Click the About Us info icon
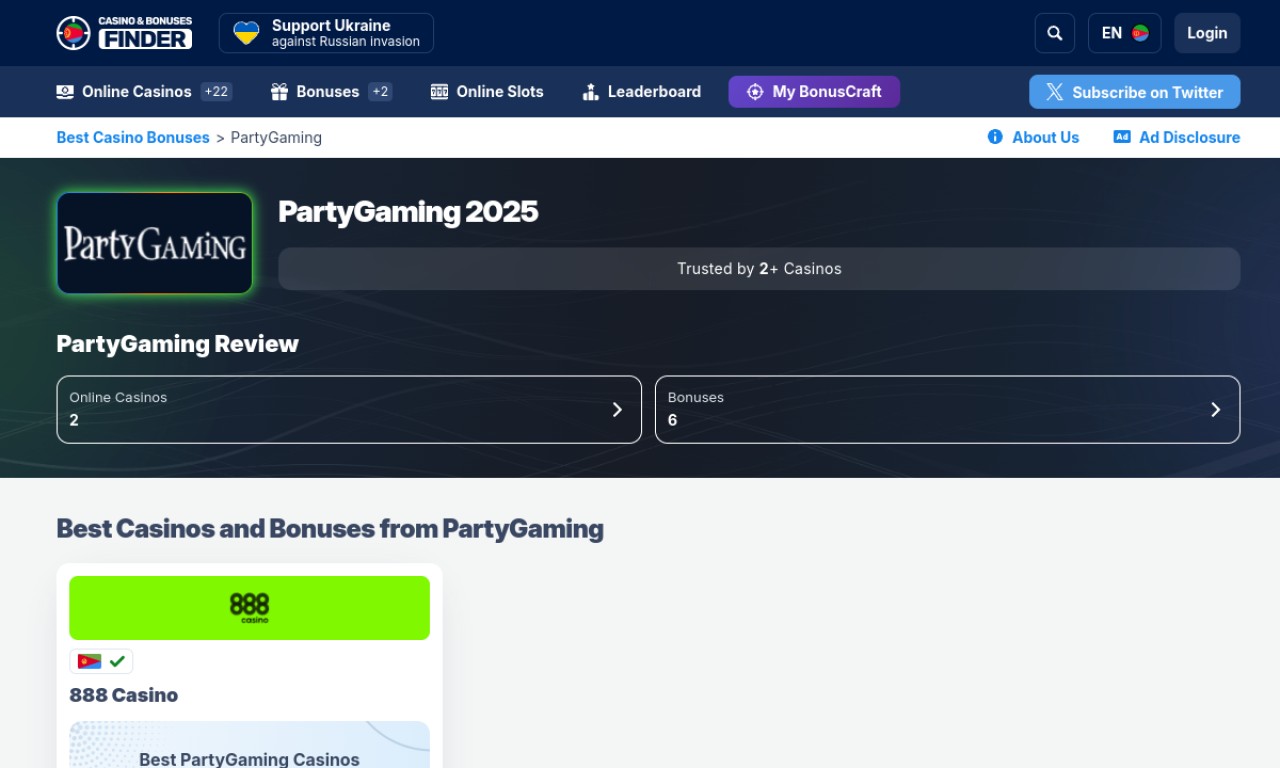The height and width of the screenshot is (768, 1280). tap(995, 137)
